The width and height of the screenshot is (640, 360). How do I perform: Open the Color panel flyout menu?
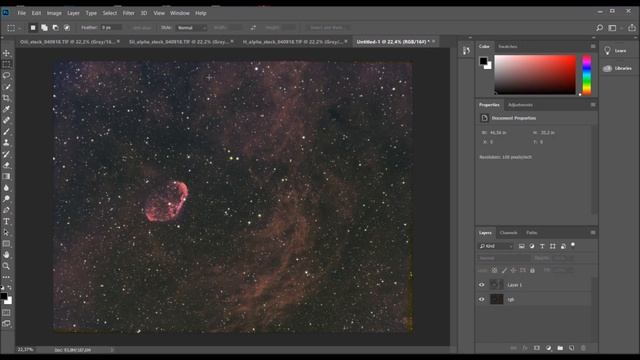coord(593,47)
